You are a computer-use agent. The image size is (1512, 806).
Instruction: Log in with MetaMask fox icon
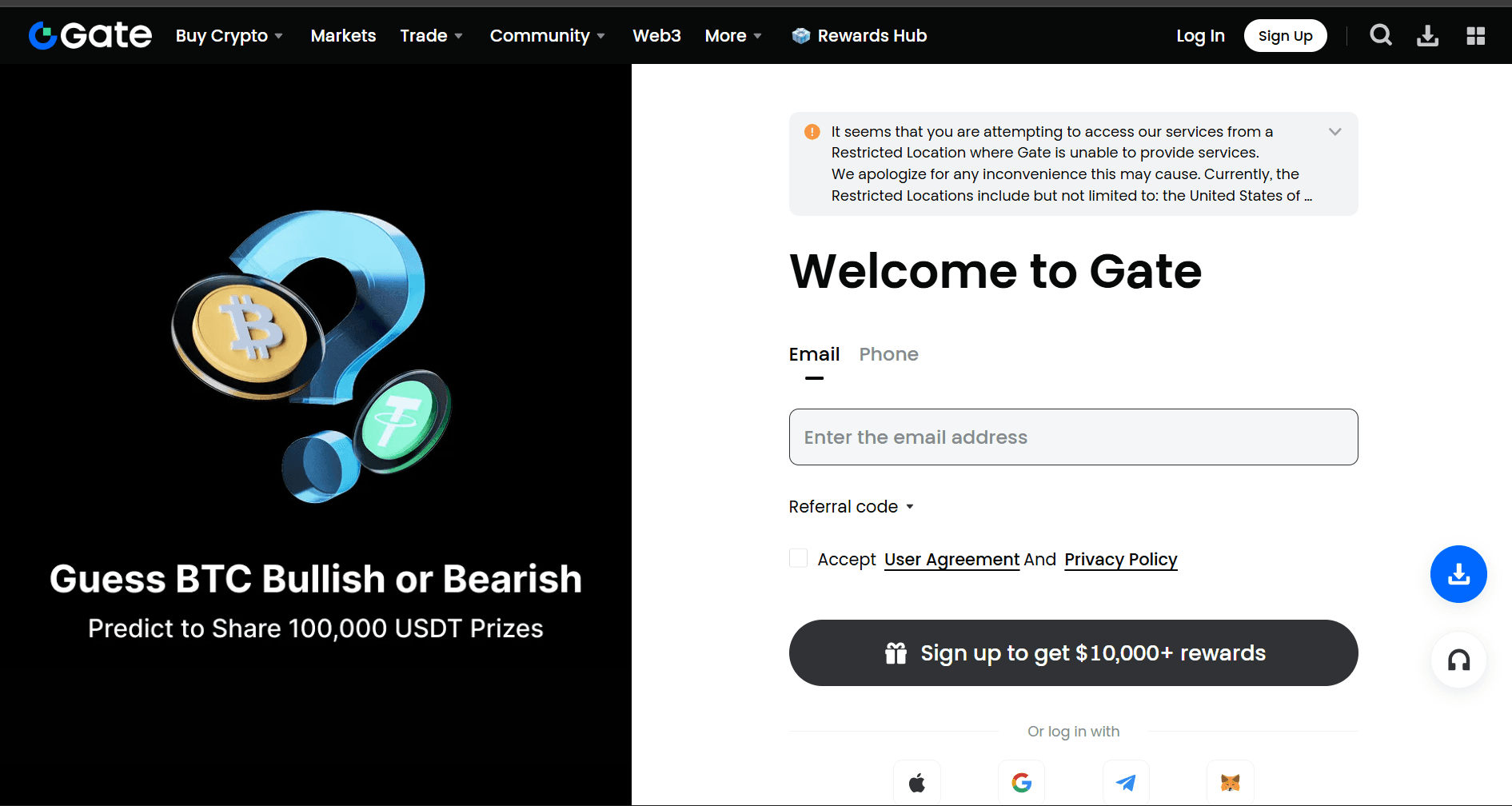(x=1230, y=782)
